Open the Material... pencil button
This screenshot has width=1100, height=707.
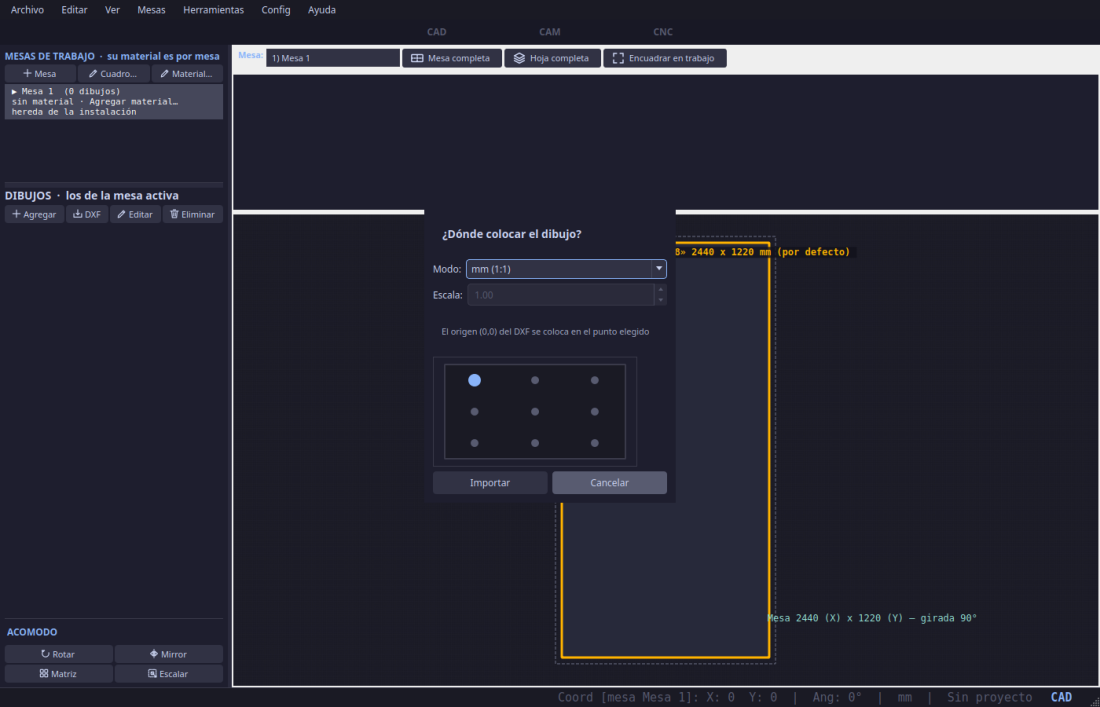click(187, 74)
